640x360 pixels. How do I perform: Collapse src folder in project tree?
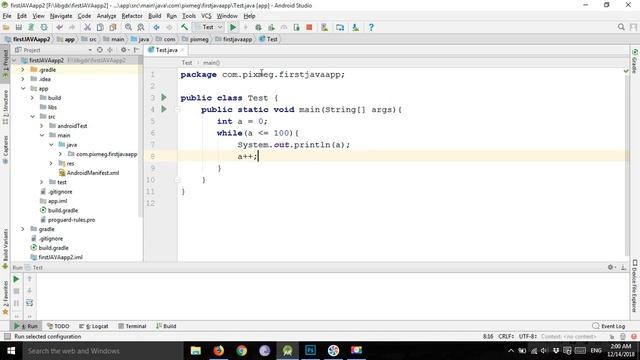[x=32, y=117]
